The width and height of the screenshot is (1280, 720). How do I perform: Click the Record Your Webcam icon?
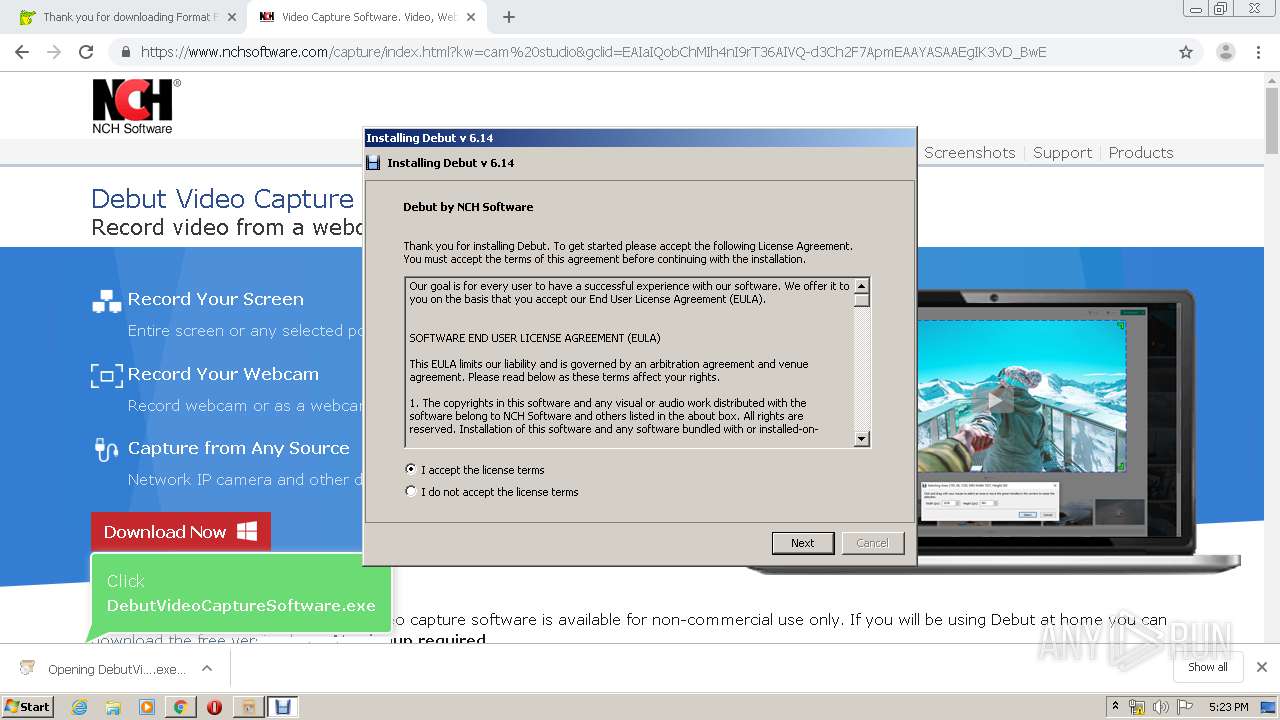(106, 375)
